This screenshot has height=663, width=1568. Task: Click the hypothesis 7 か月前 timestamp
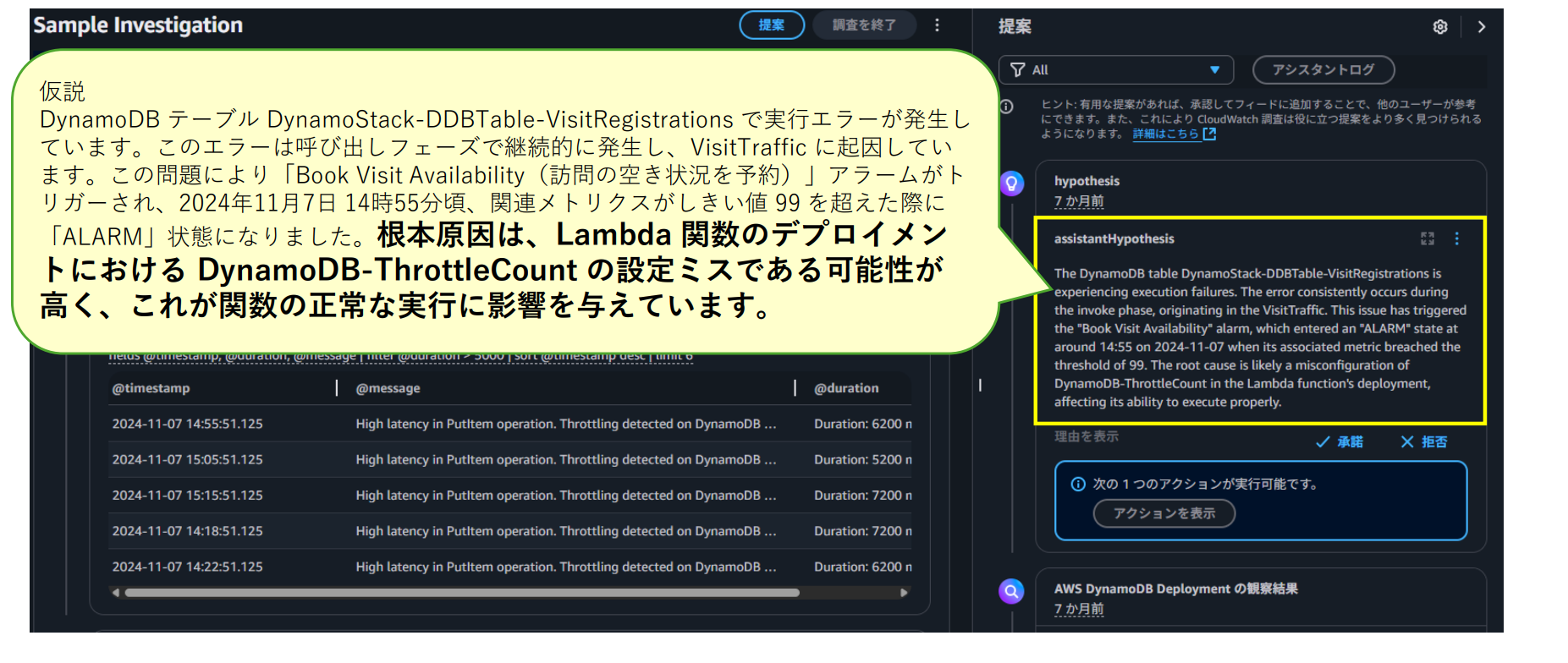[1079, 201]
